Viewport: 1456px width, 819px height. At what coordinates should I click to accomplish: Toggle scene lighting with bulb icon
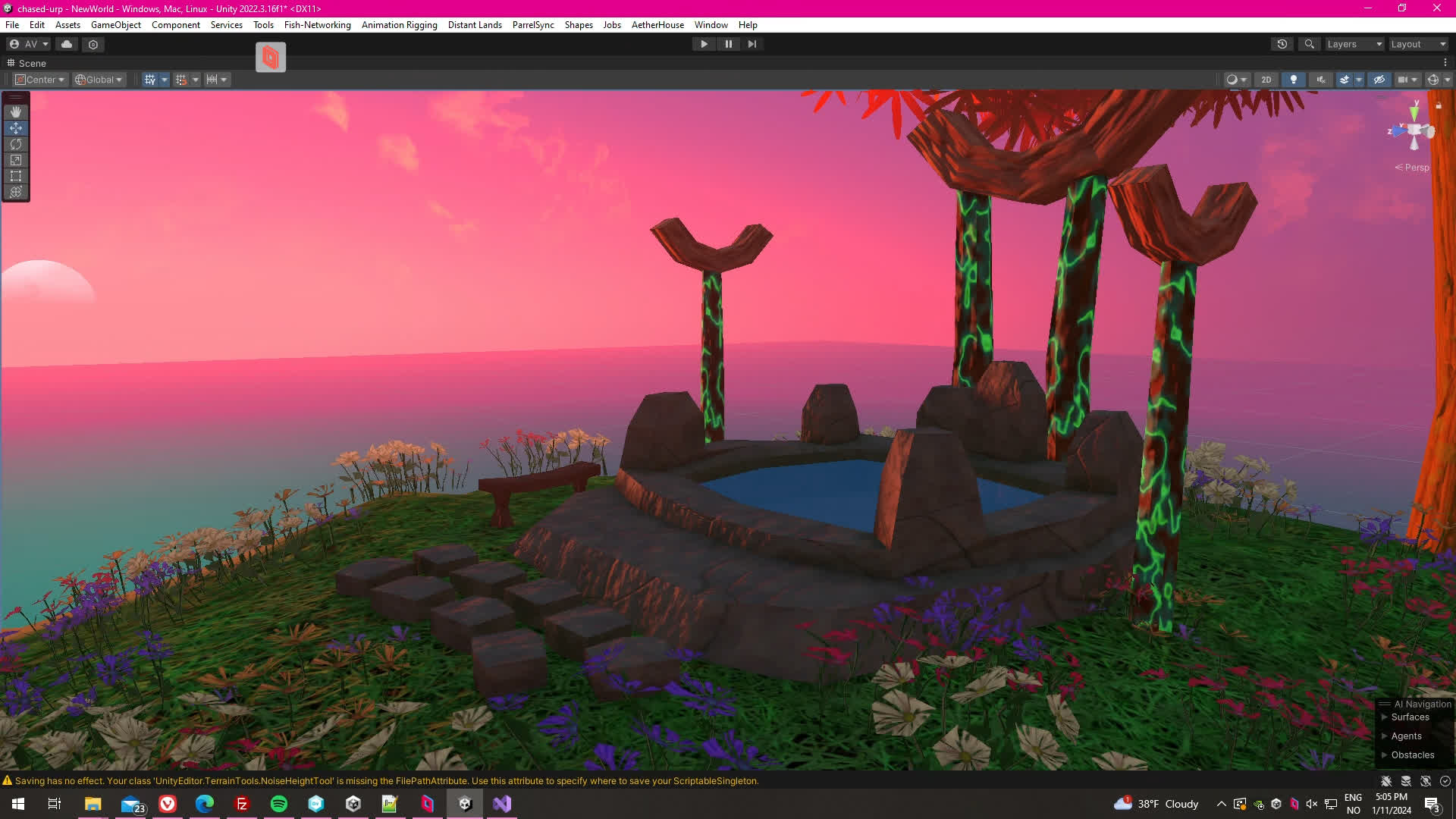click(x=1294, y=80)
